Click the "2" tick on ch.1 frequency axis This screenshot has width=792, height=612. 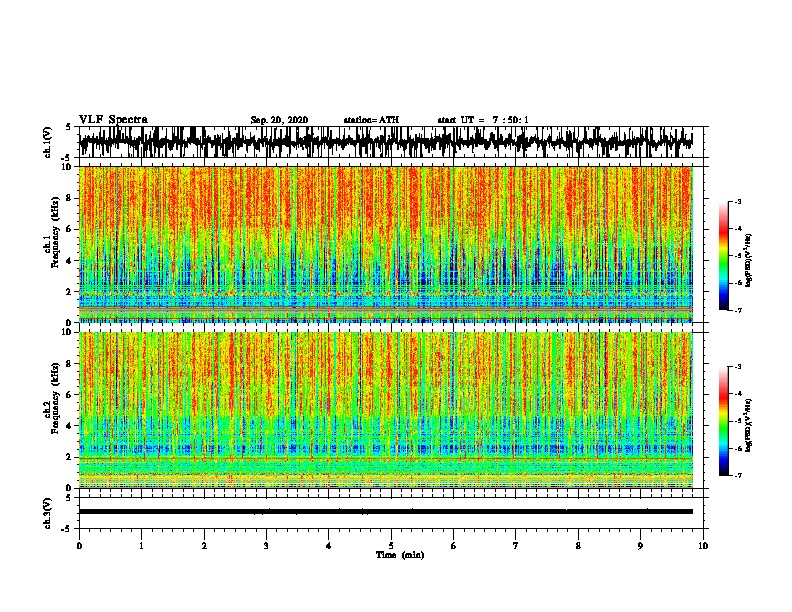tap(70, 292)
